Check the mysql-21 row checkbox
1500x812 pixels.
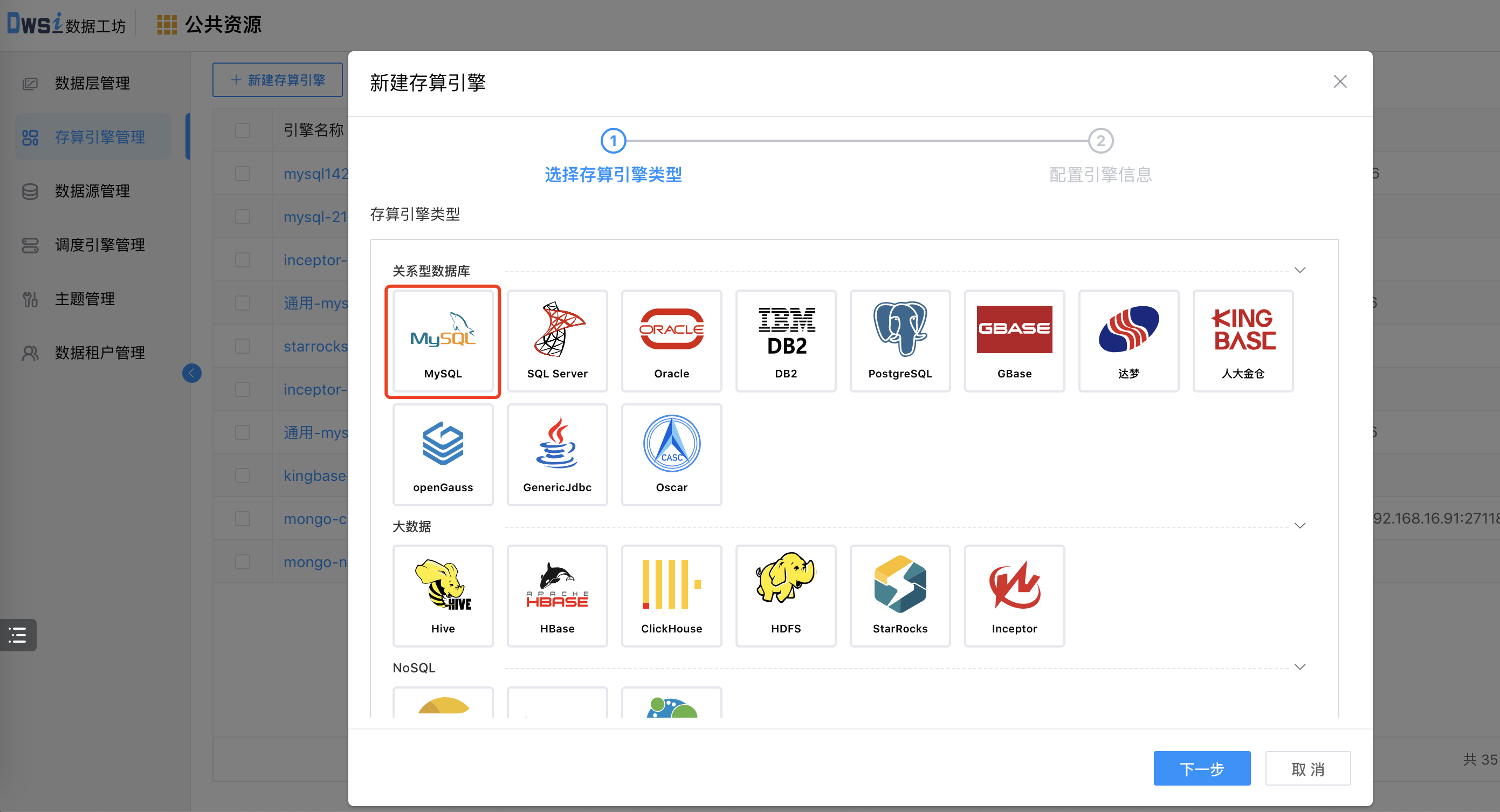[242, 217]
